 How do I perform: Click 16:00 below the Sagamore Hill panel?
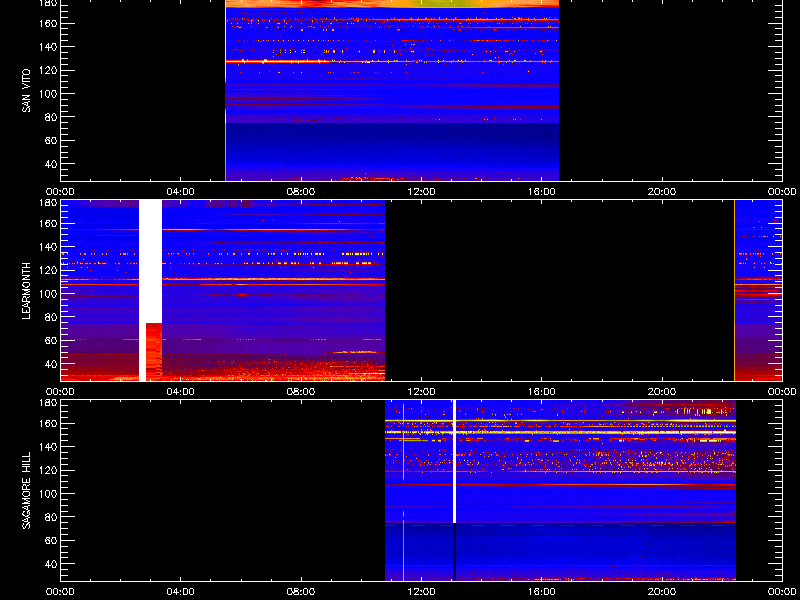coord(542,592)
